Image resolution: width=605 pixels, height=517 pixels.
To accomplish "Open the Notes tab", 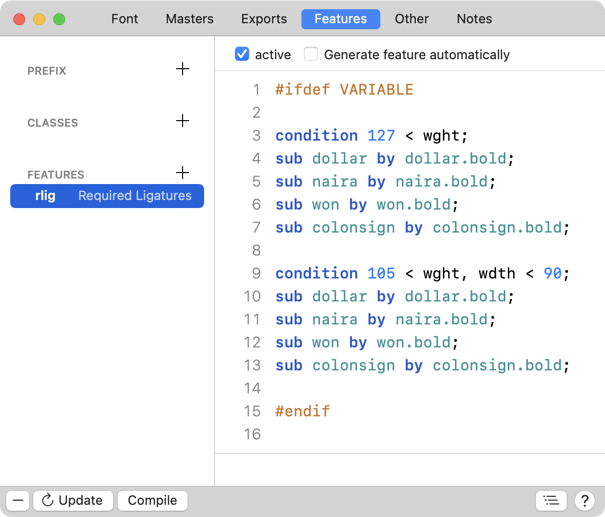I will tap(474, 18).
